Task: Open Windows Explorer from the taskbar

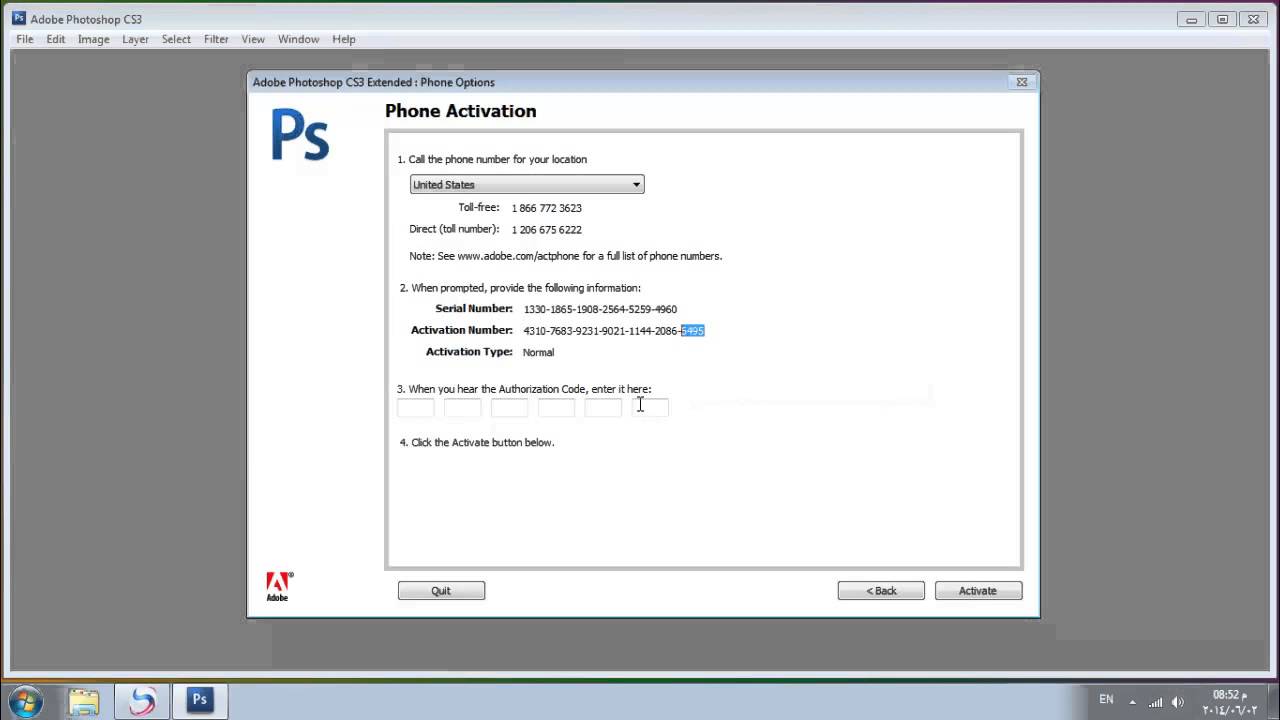Action: [84, 701]
